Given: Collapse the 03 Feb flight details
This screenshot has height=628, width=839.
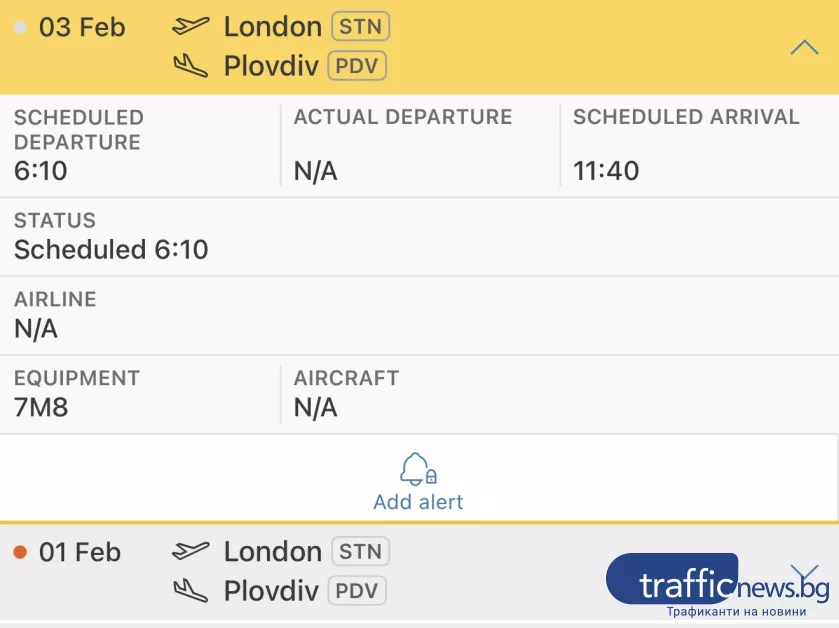Looking at the screenshot, I should [804, 47].
